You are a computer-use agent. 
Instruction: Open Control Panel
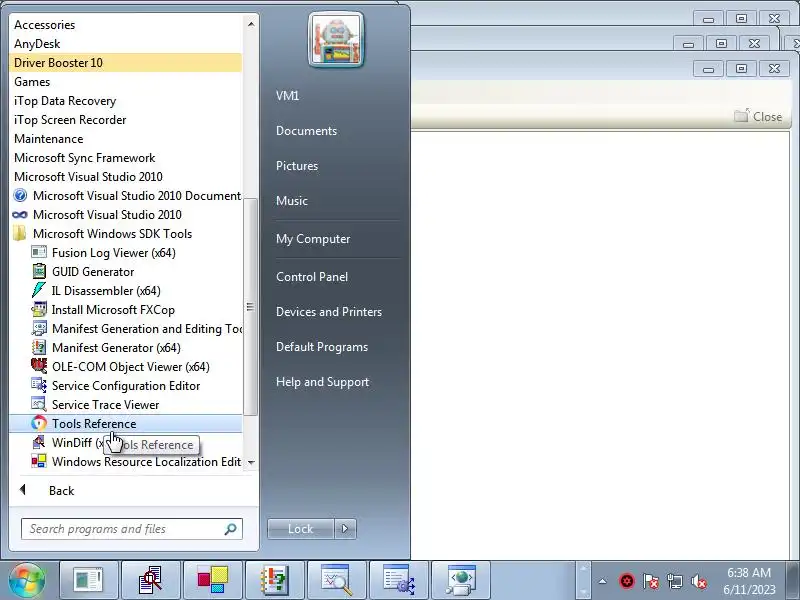[312, 277]
